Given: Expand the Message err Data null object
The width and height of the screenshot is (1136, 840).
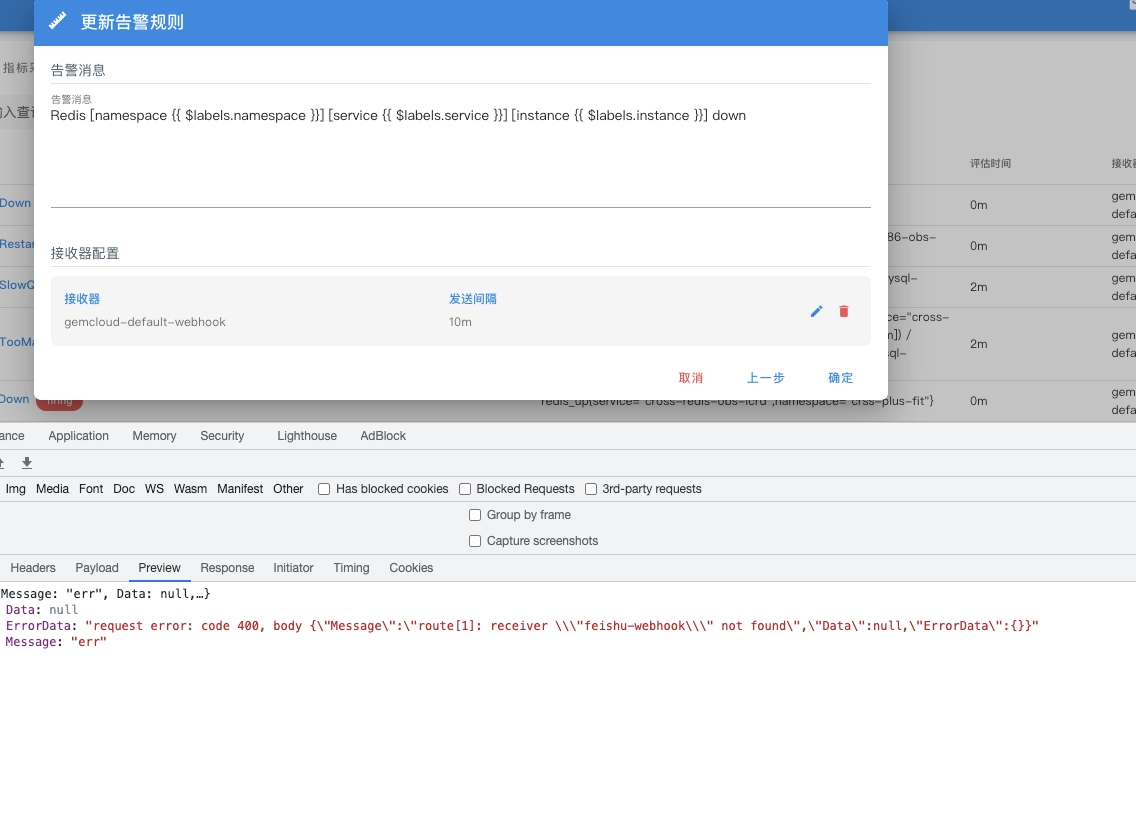Looking at the screenshot, I should (106, 594).
